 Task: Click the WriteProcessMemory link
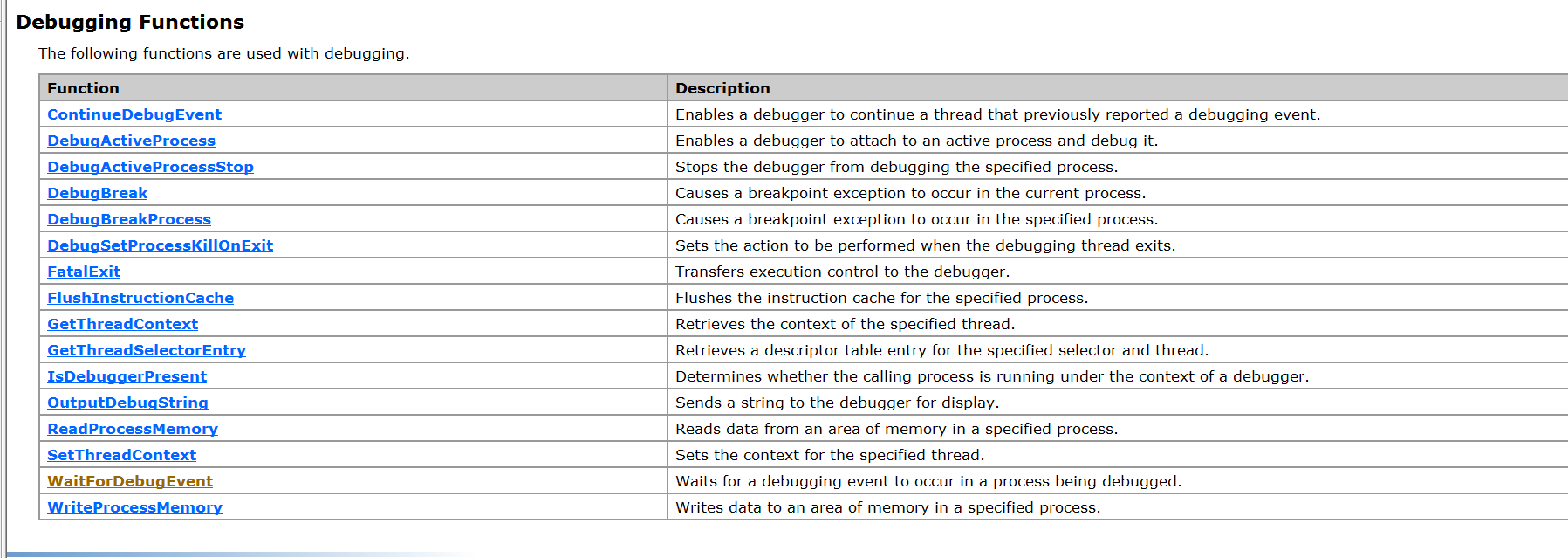point(134,507)
